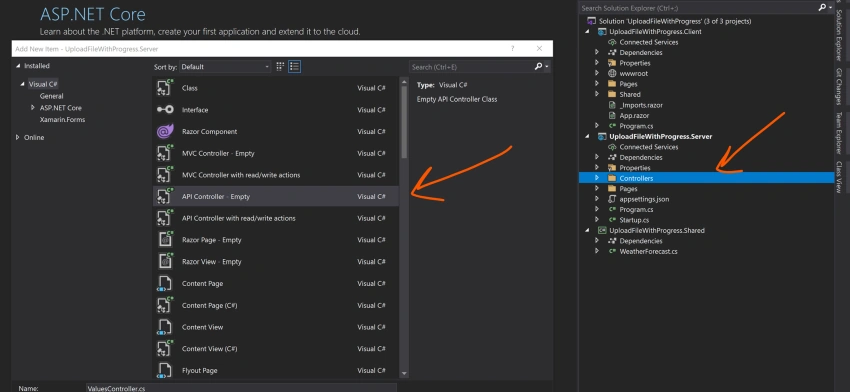Click the Name field with ValuesController.cs
Image resolution: width=850 pixels, height=392 pixels.
pyautogui.click(x=241, y=388)
